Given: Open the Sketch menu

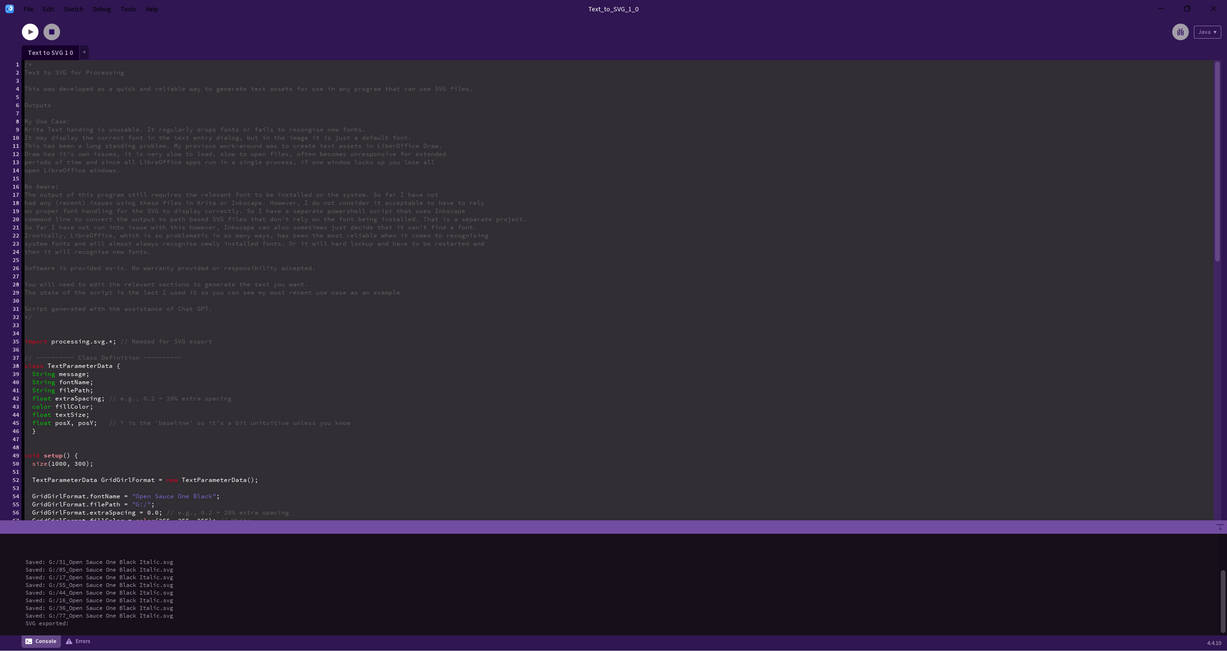Looking at the screenshot, I should tap(74, 9).
